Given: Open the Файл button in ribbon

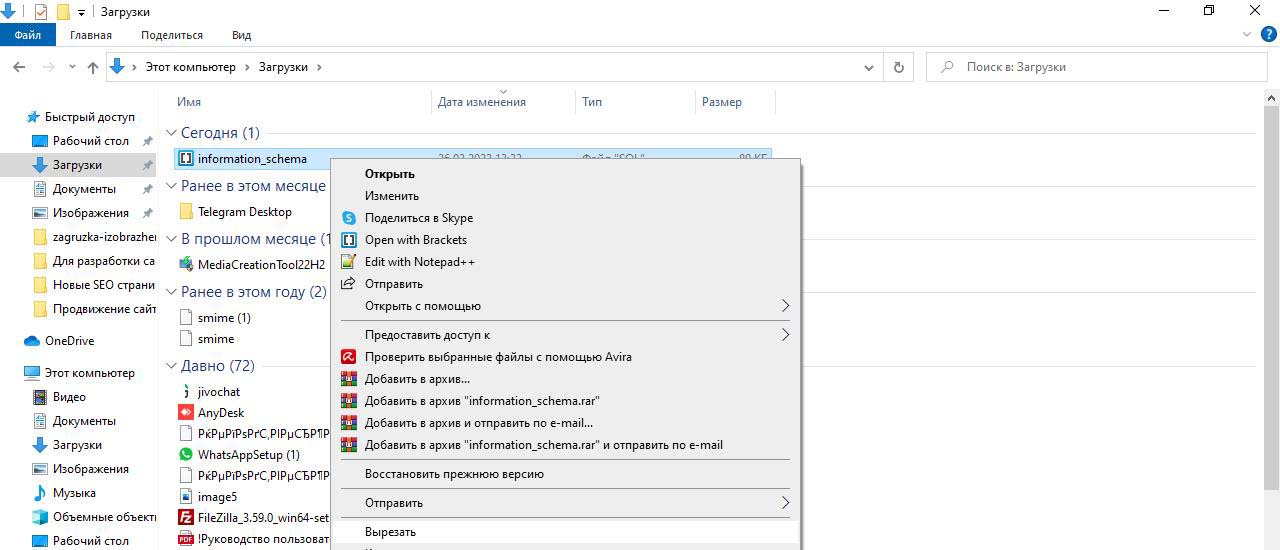Looking at the screenshot, I should coord(28,35).
